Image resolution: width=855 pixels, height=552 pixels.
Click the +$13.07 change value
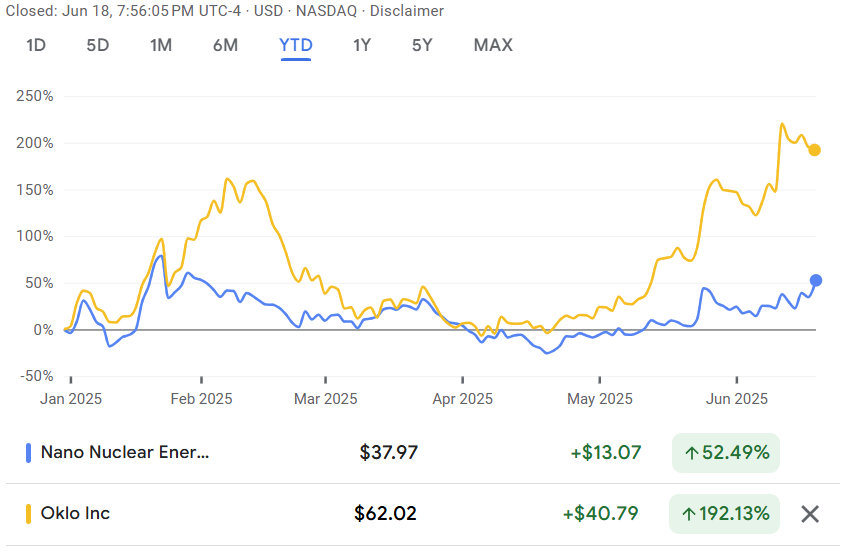pyautogui.click(x=606, y=453)
